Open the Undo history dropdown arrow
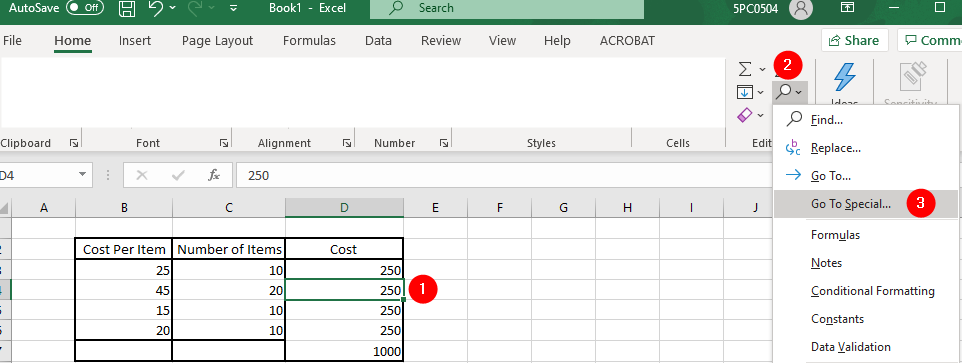Screen dimensions: 962x363 [x=172, y=8]
